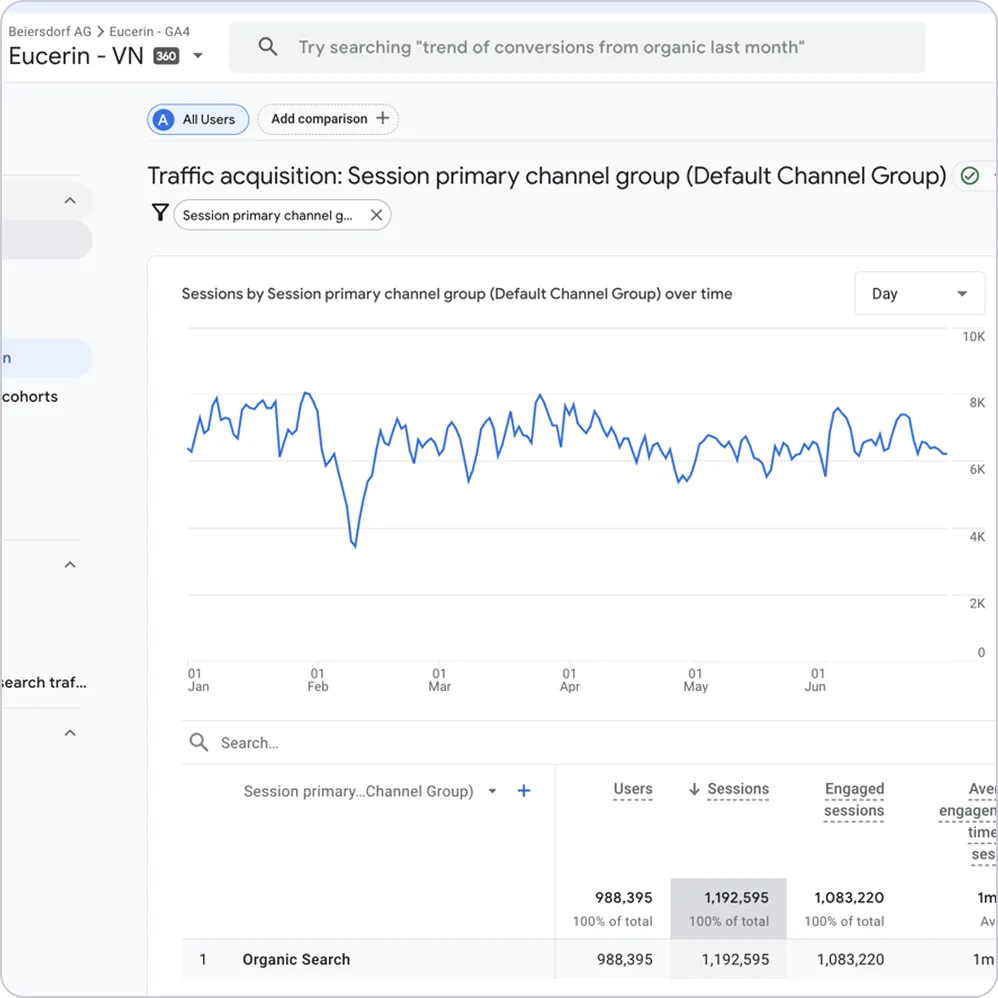
Task: Sort the table by Engaged sessions
Action: point(853,799)
